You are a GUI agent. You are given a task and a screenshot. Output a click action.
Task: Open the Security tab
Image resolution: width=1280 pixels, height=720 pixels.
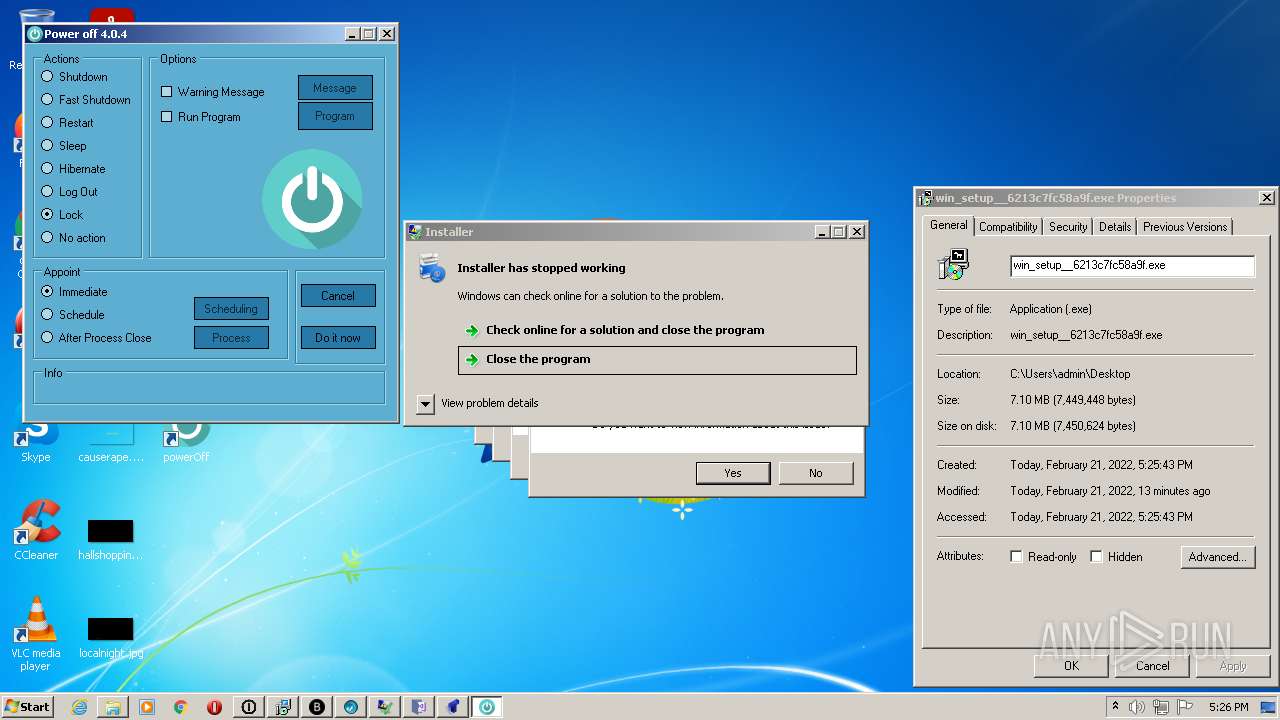click(x=1068, y=227)
